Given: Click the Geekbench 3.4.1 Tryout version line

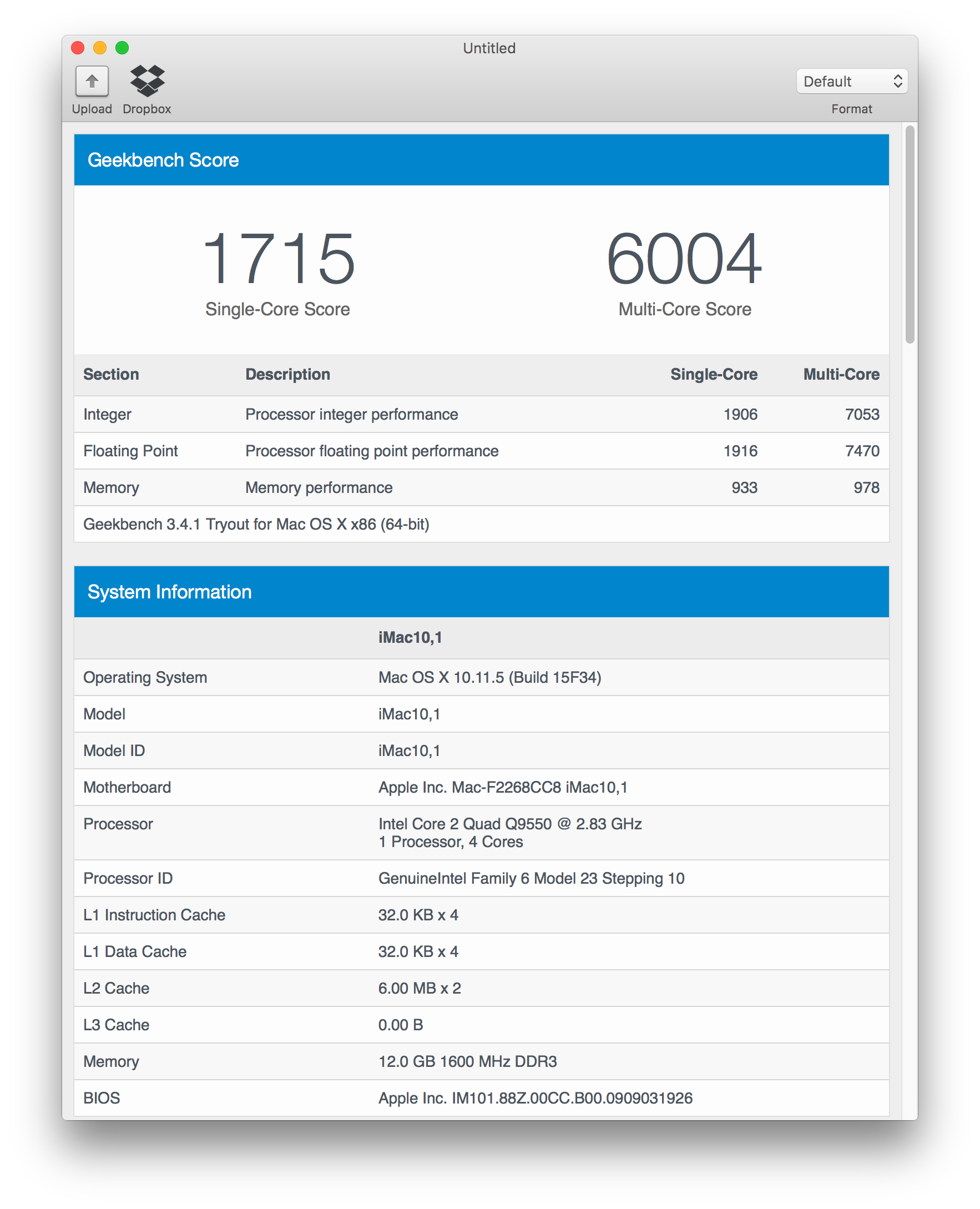Looking at the screenshot, I should click(x=256, y=524).
